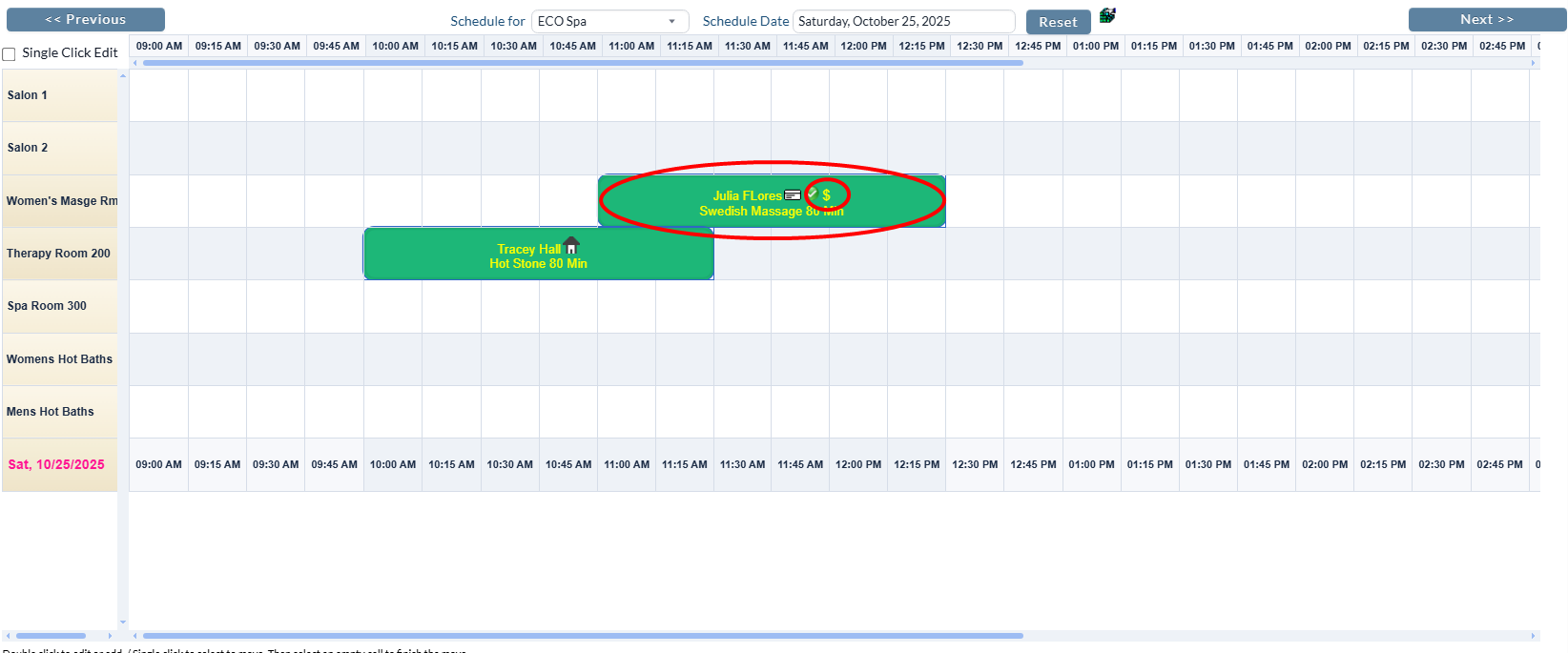1568x653 pixels.
Task: Click the 12:15 PM column header at the top
Action: point(921,46)
